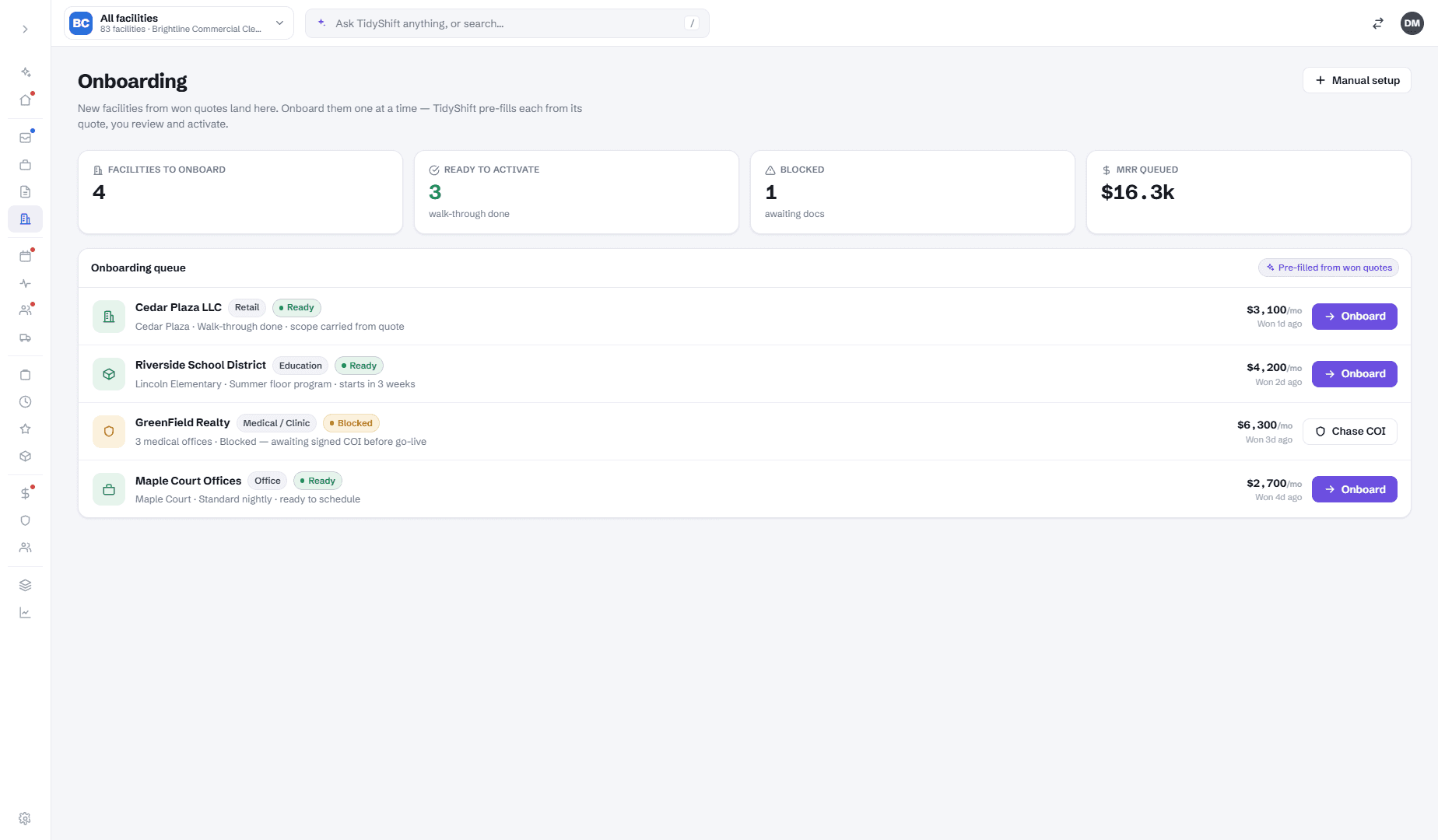1438x840 pixels.
Task: Click the GreenField Realty name
Action: coord(183,422)
